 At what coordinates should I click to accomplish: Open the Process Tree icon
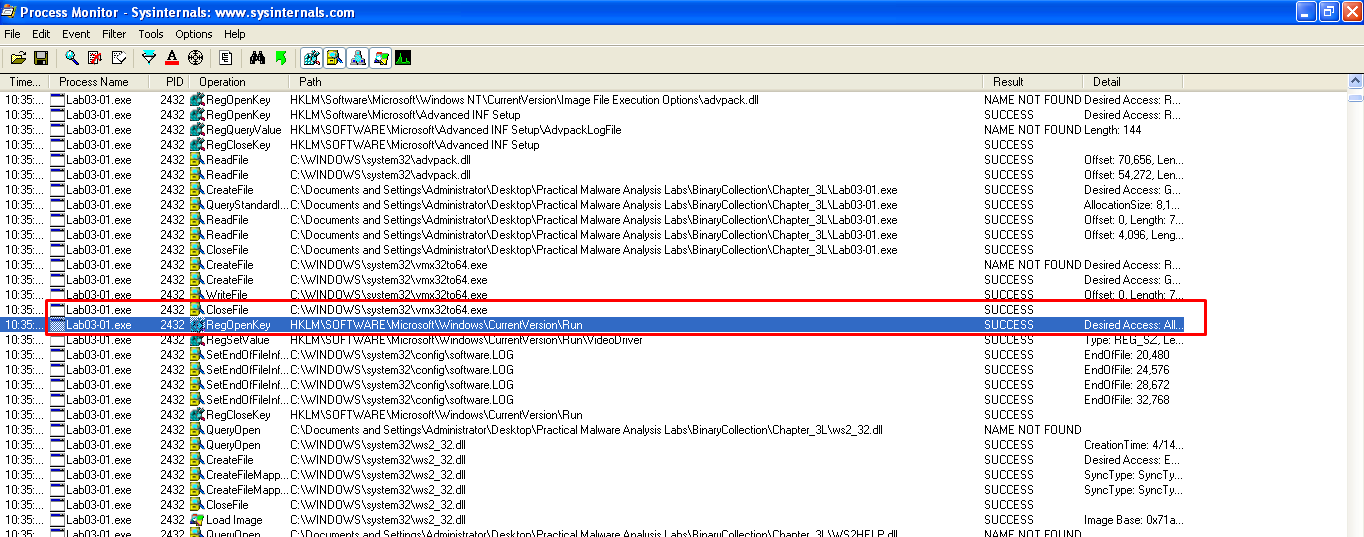coord(226,58)
